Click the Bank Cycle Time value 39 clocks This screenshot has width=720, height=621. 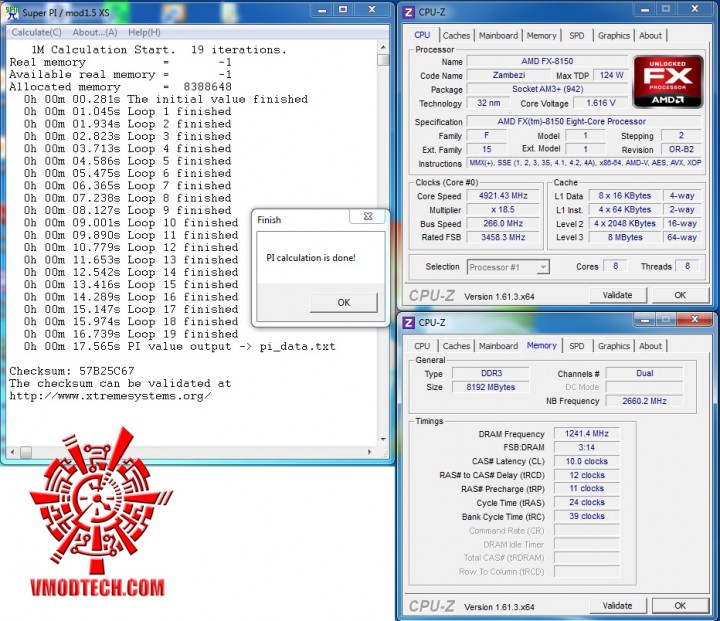(x=586, y=516)
